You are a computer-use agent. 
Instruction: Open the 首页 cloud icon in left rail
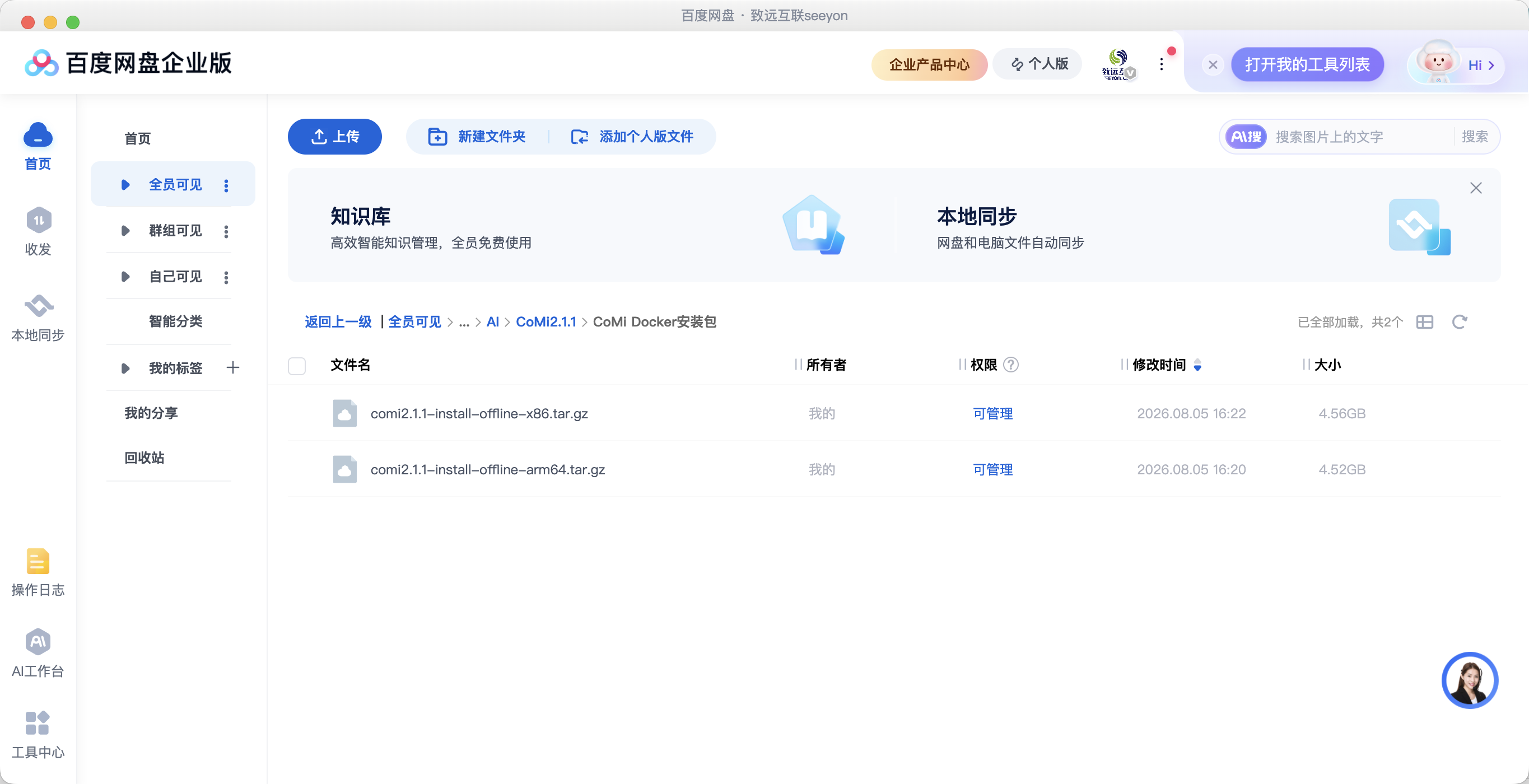tap(38, 136)
